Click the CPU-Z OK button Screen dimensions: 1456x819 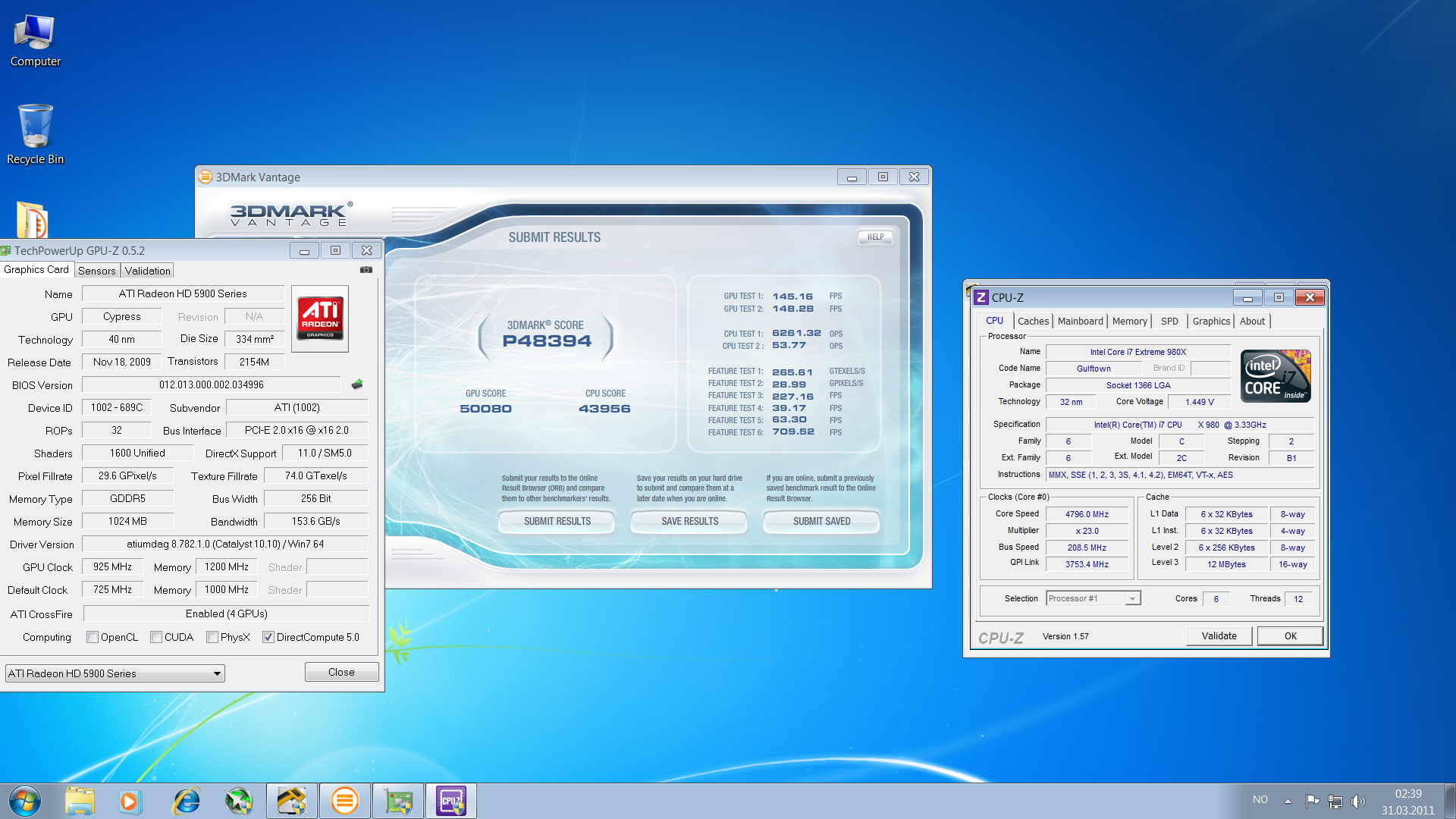click(1290, 635)
